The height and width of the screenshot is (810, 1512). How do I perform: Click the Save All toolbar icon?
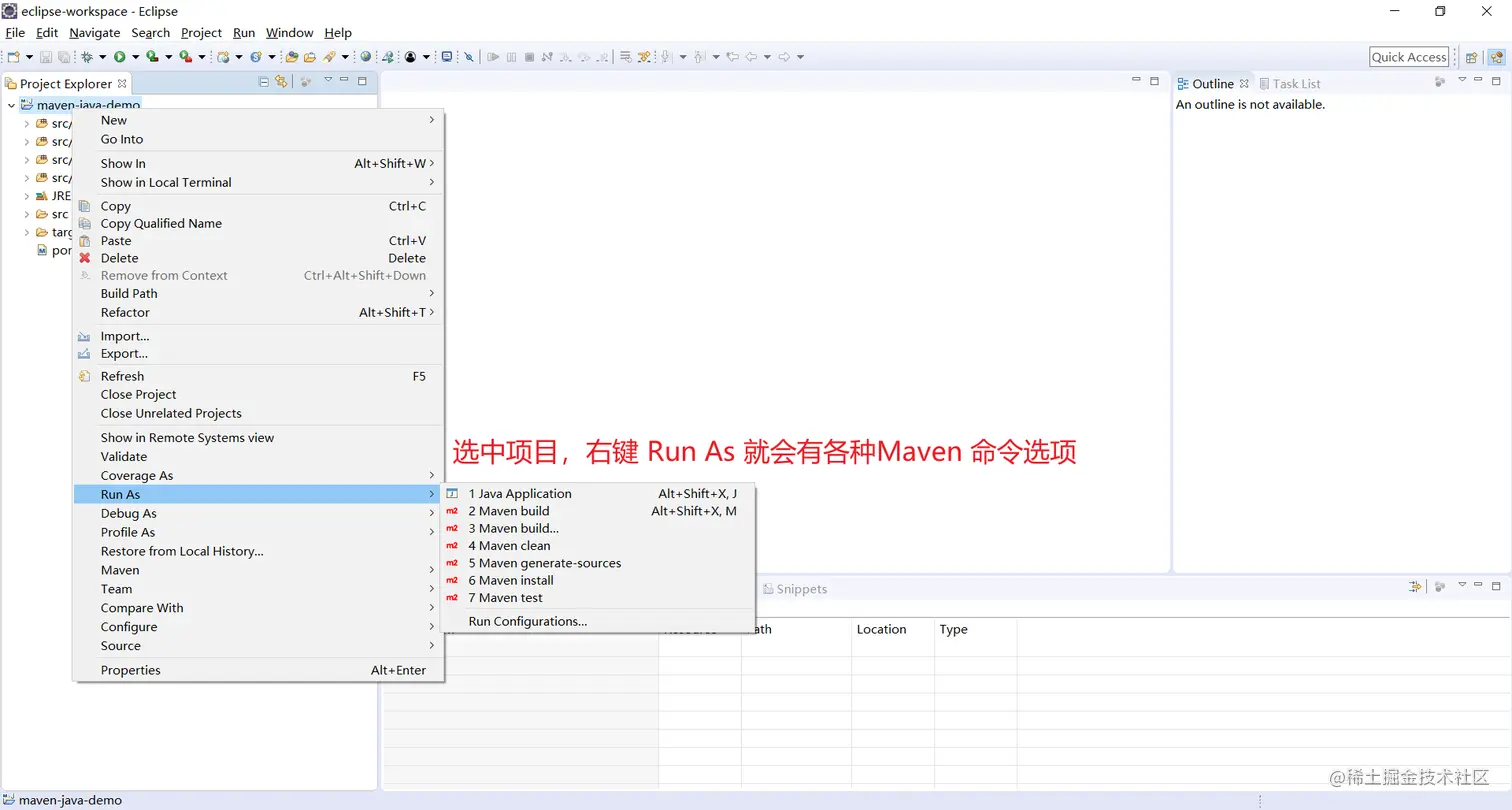point(64,57)
